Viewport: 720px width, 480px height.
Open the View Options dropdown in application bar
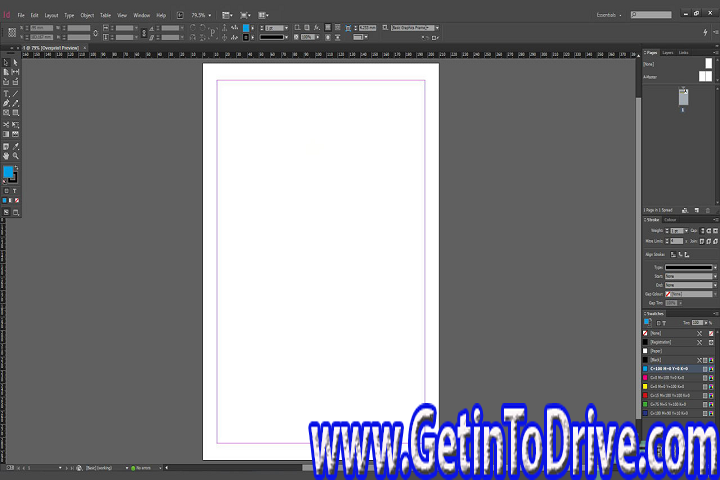[x=227, y=15]
